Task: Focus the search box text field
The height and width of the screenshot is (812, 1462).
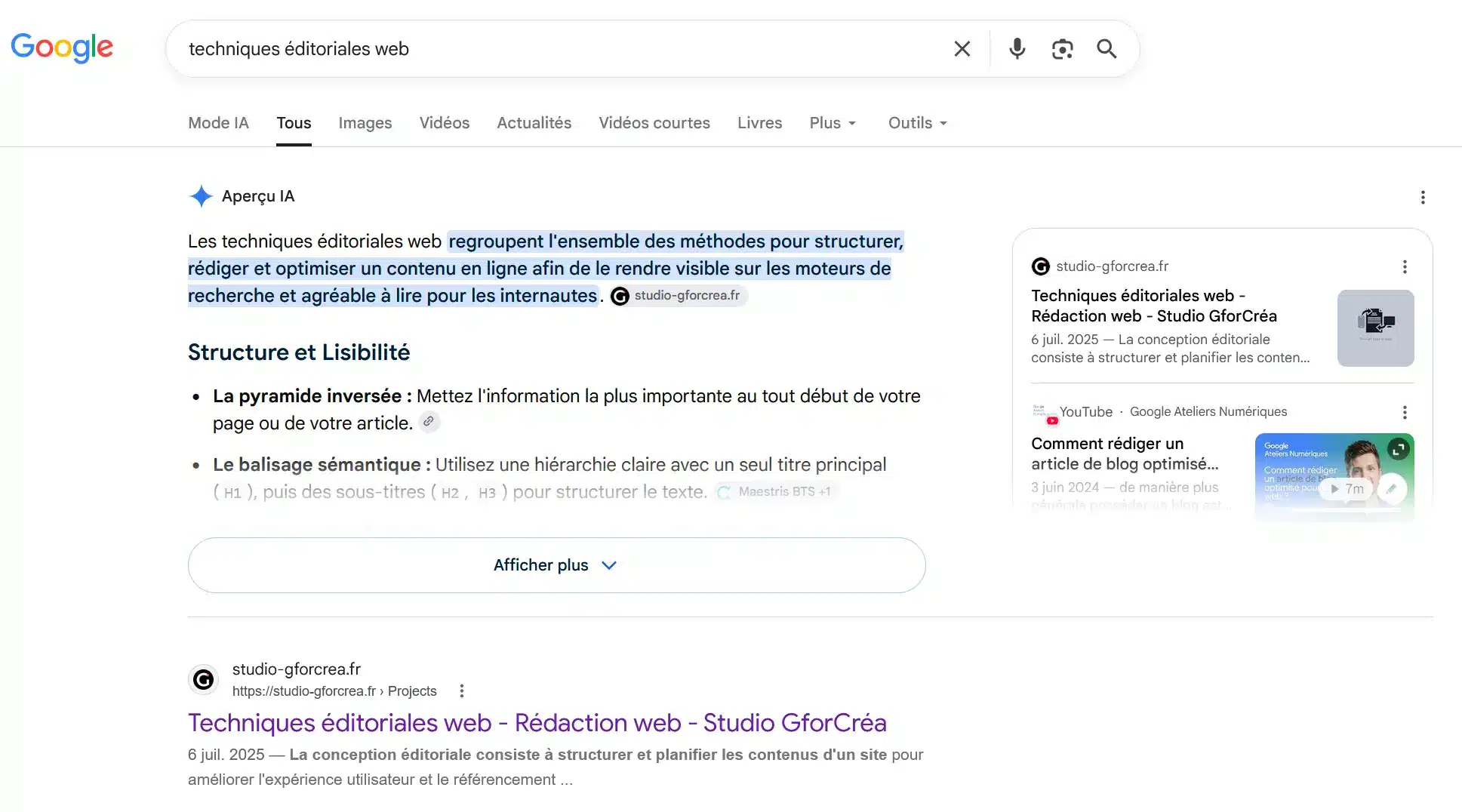Action: coord(559,49)
